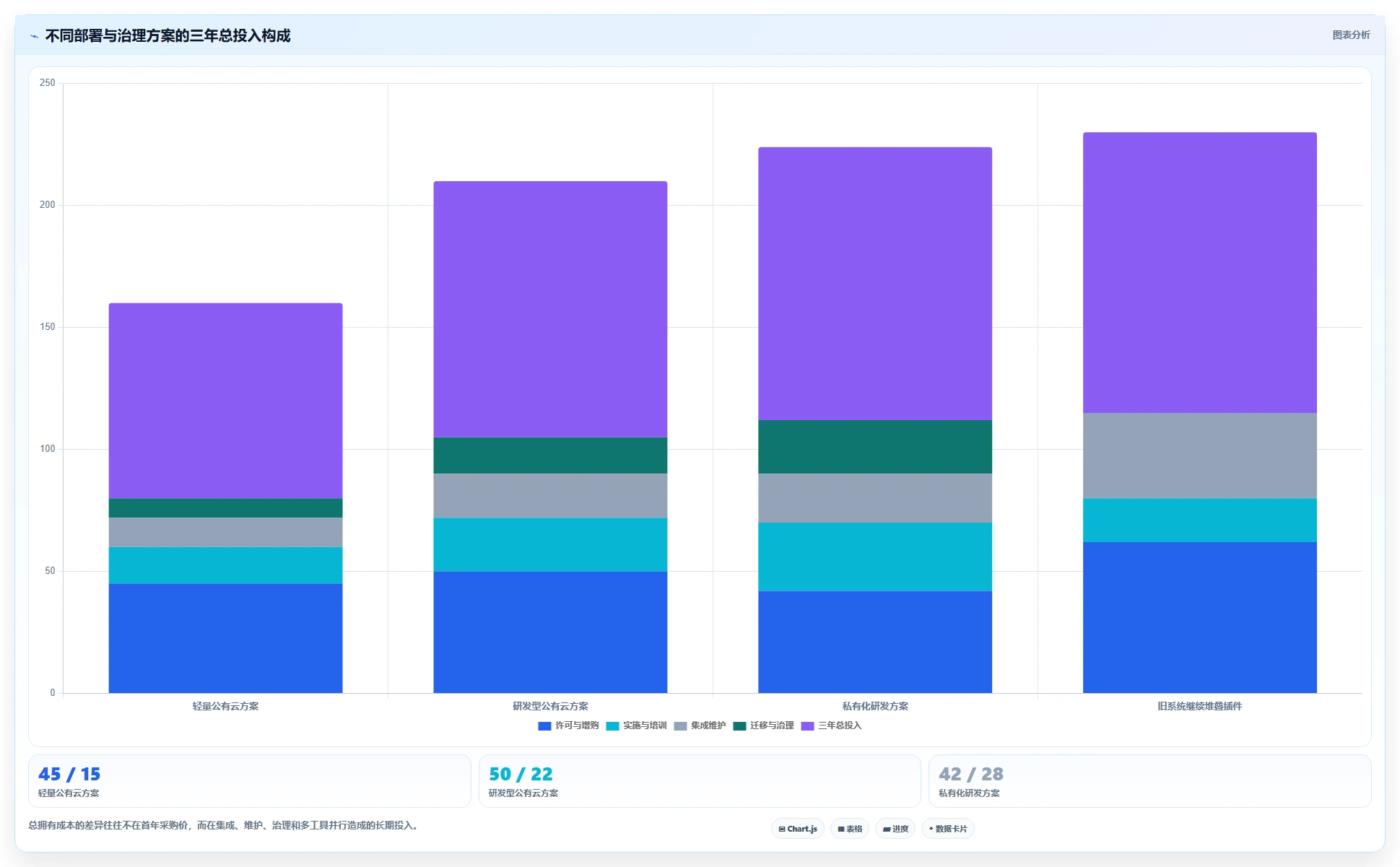The width and height of the screenshot is (1400, 867).
Task: Click the gray 集成维护 segment of 旧系统继续堆叠插件 bar
Action: click(x=1200, y=456)
